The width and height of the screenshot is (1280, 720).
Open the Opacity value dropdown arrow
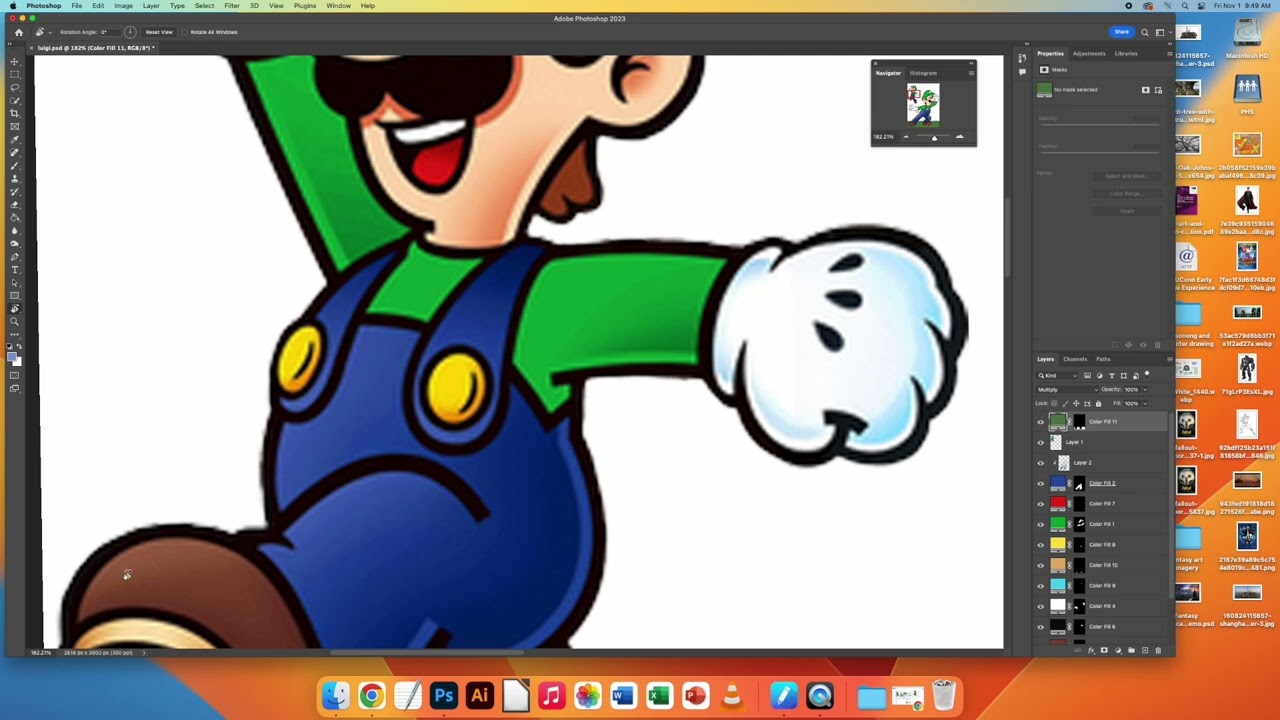pos(1145,390)
